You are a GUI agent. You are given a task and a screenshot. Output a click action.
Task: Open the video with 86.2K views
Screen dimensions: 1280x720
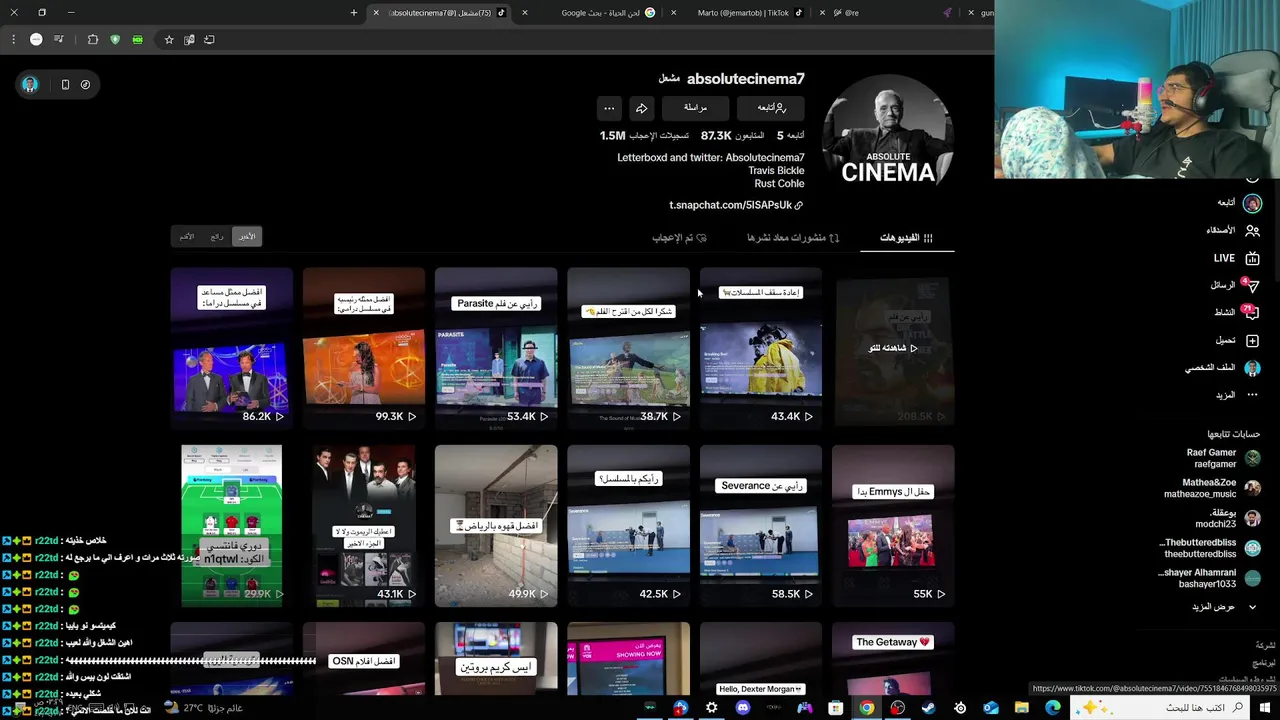[x=231, y=348]
